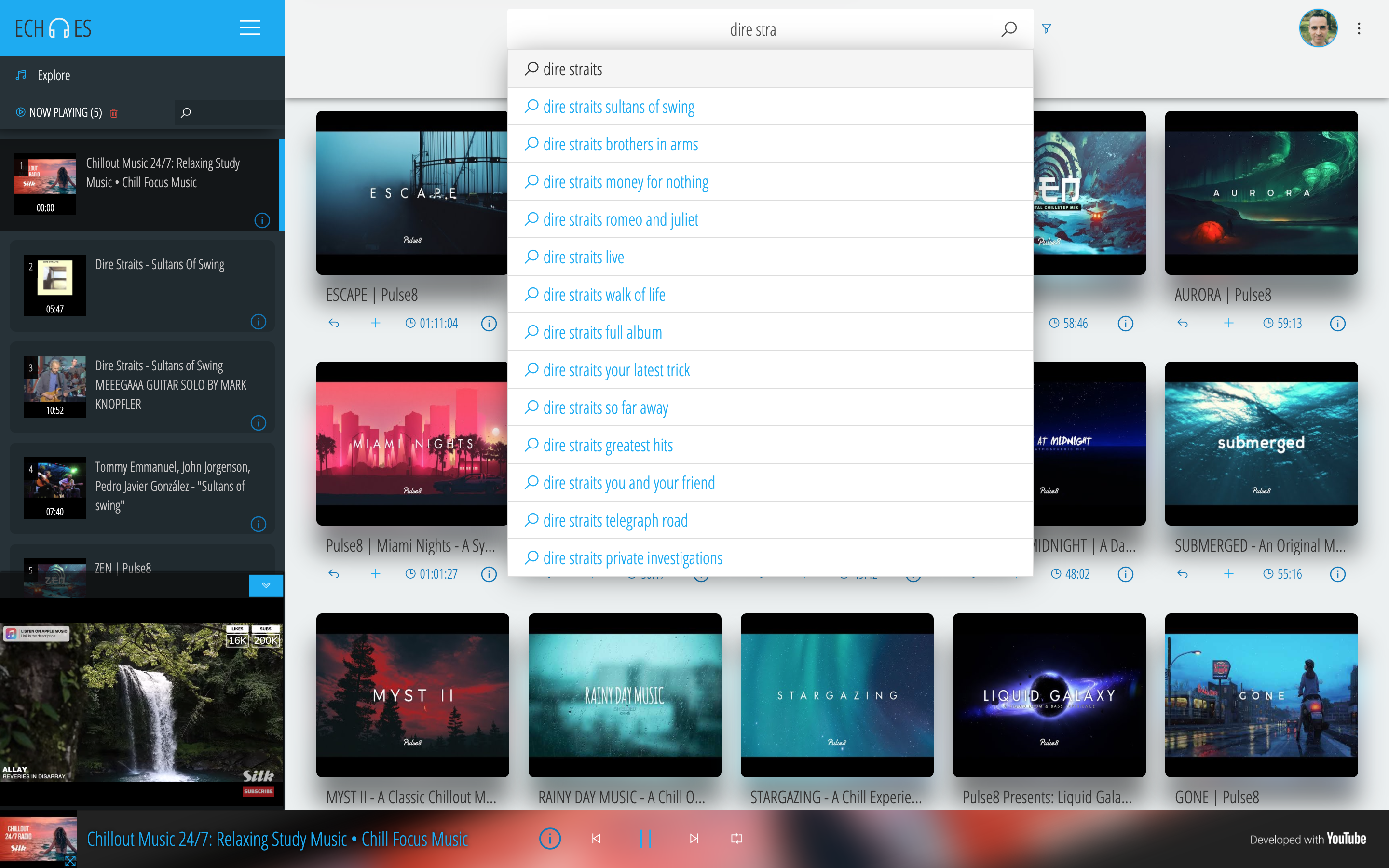Open the GONE | Pulse8 video thumbnail
Screen dimensions: 1389x868
1261,694
